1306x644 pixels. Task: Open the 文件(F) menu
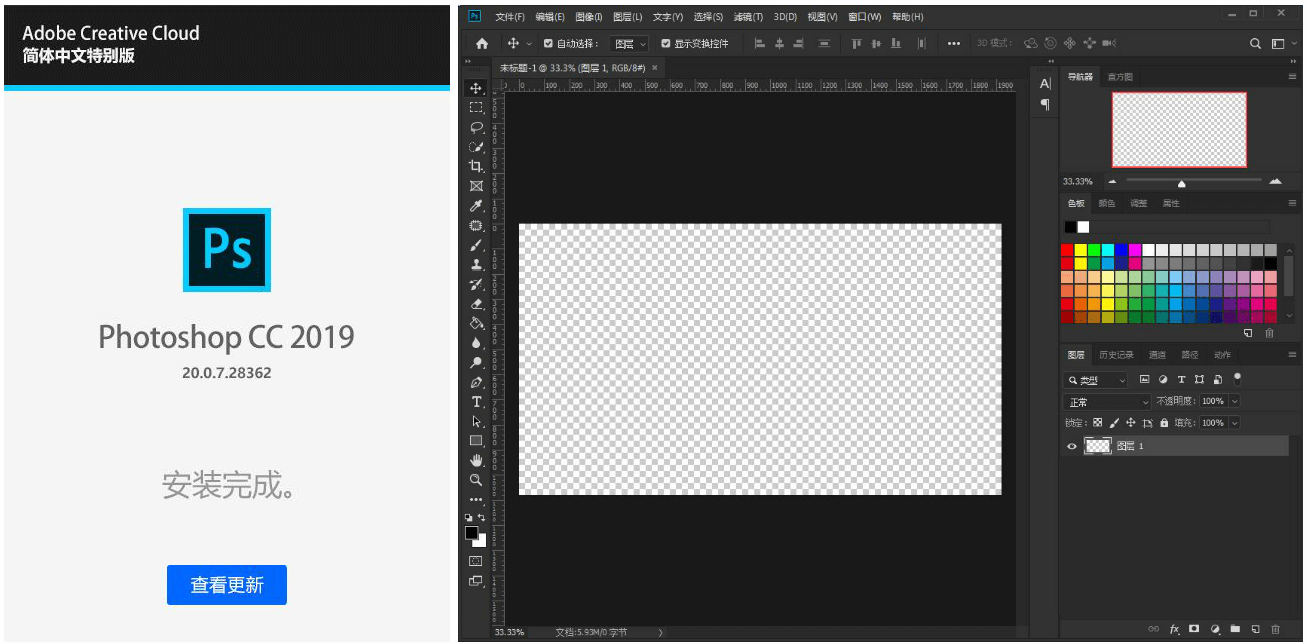click(x=510, y=17)
